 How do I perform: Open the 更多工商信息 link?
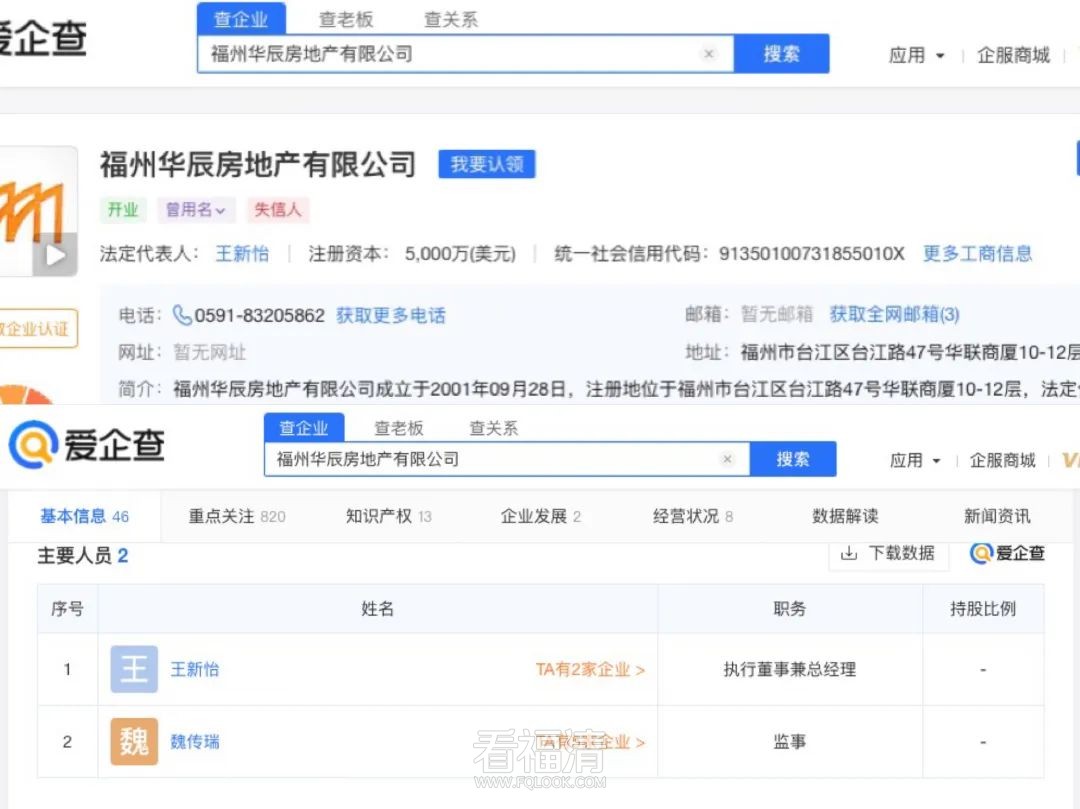(977, 254)
